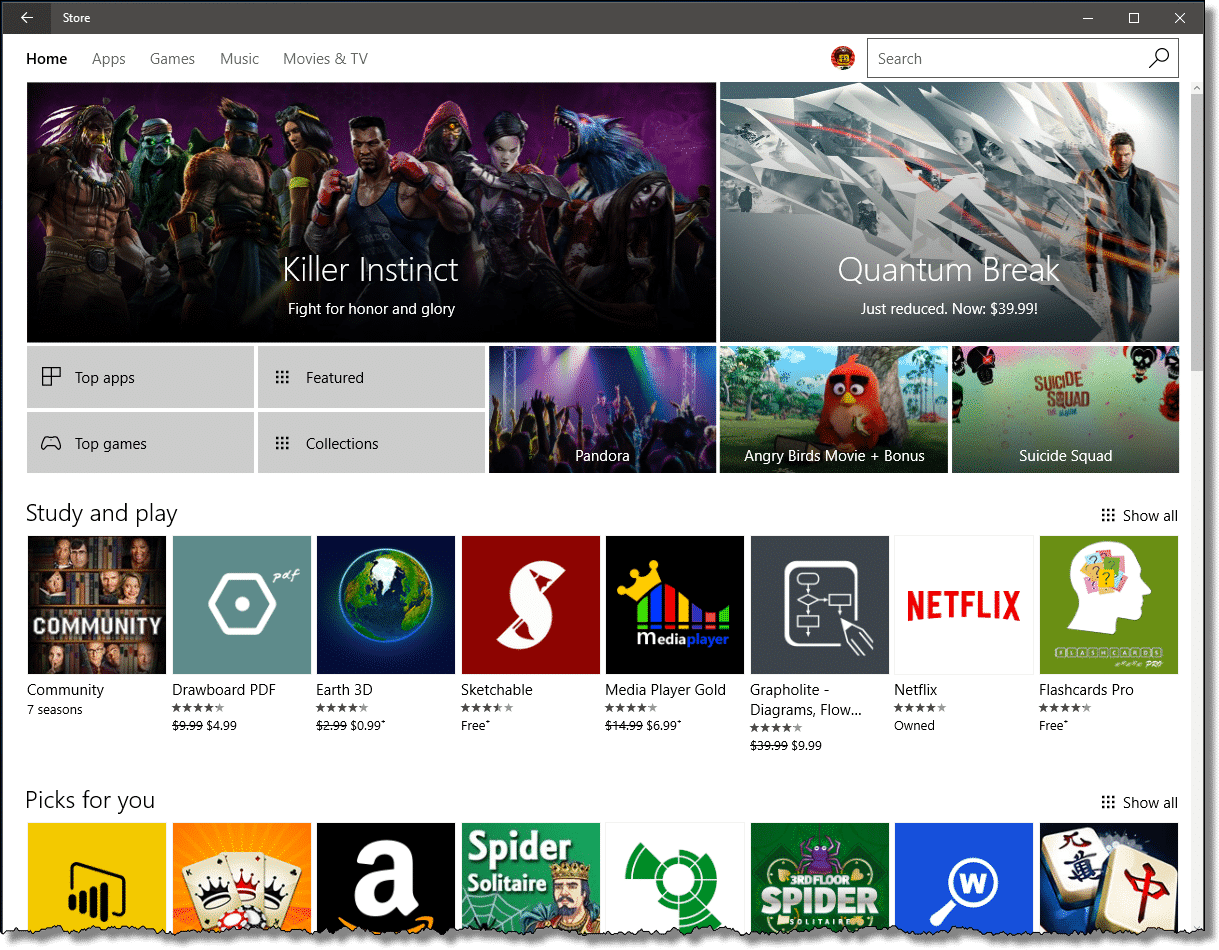Open the Drawboard PDF app icon
The image size is (1219, 950).
[x=241, y=605]
